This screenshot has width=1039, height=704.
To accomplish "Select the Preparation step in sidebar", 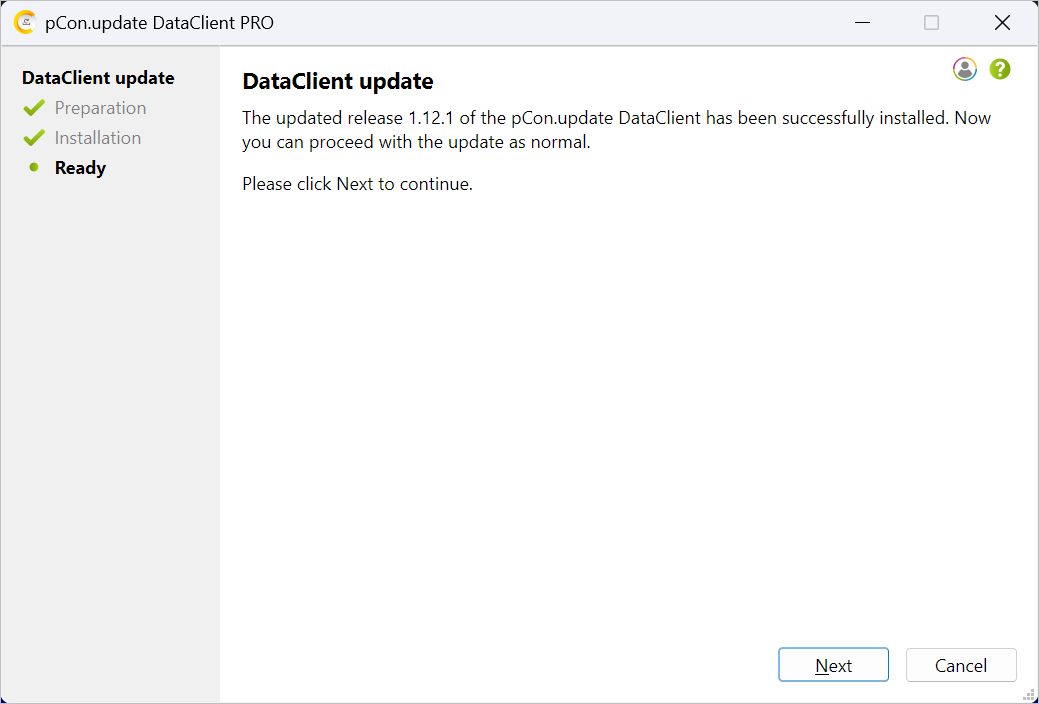I will tap(101, 107).
